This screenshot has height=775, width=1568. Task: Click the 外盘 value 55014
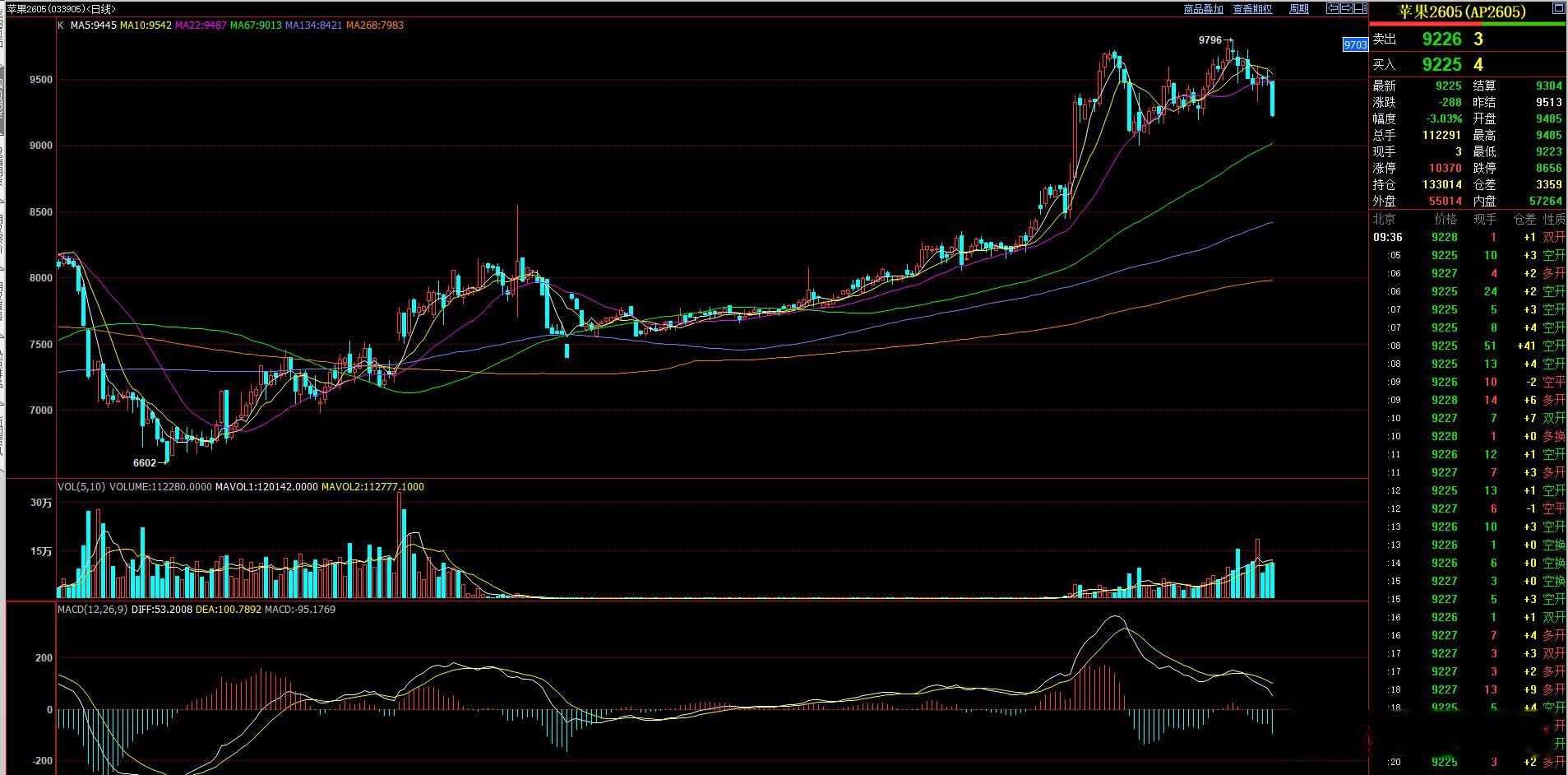tap(1445, 202)
